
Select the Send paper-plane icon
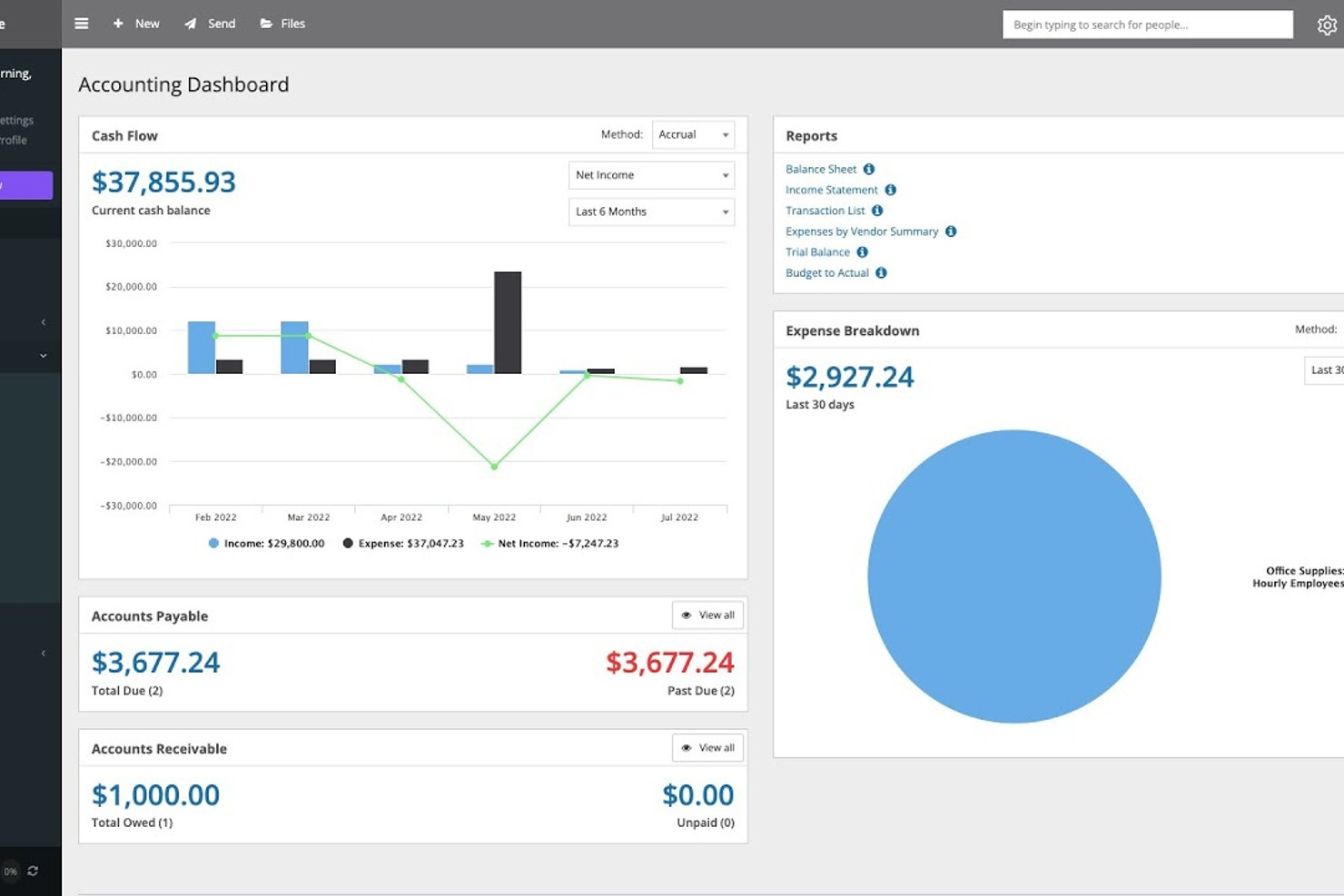[x=189, y=24]
